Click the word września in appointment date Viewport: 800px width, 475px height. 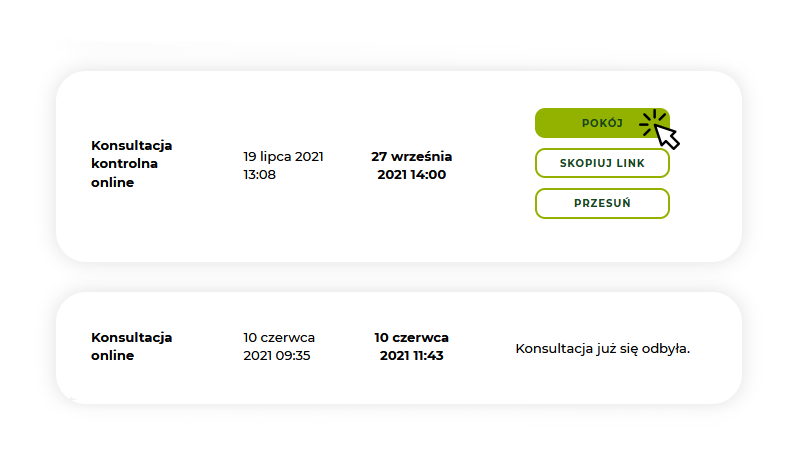(x=421, y=157)
